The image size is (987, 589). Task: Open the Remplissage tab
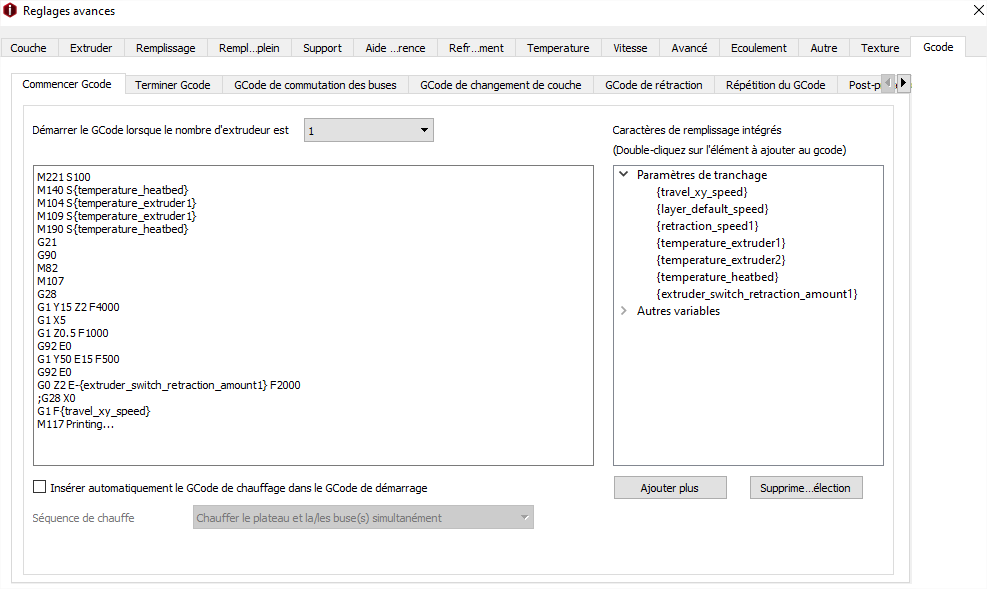tap(166, 48)
